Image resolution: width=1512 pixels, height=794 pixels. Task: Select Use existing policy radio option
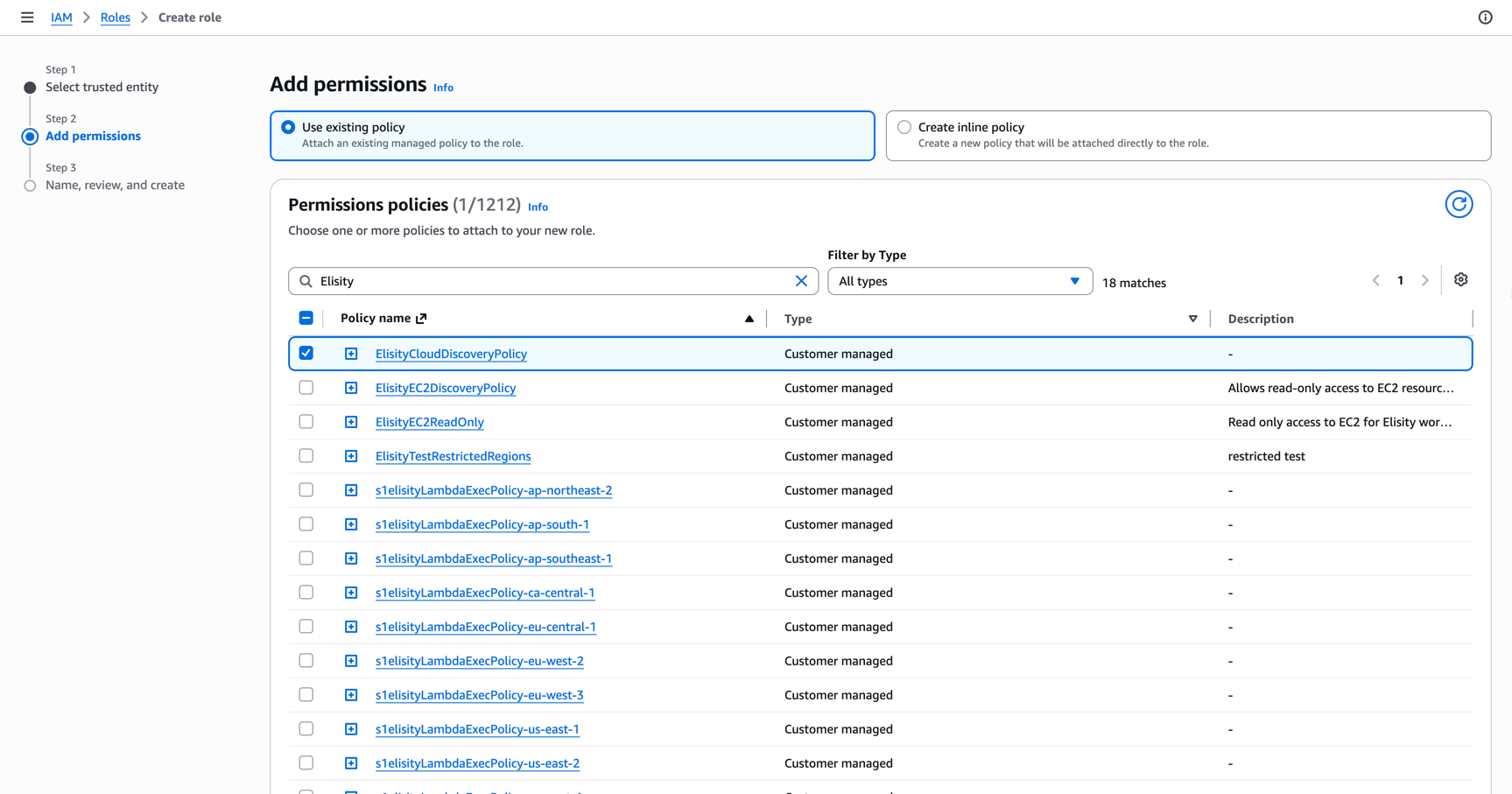coord(288,127)
